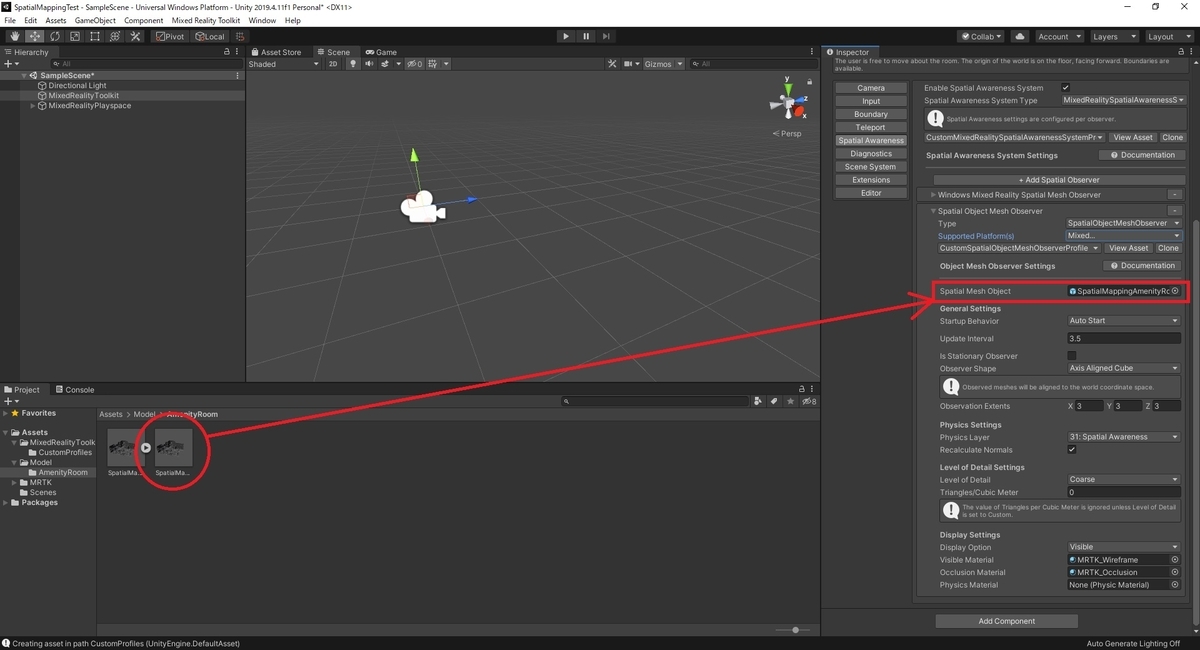The image size is (1200, 650).
Task: Search assets by type icon
Action: pyautogui.click(x=757, y=401)
